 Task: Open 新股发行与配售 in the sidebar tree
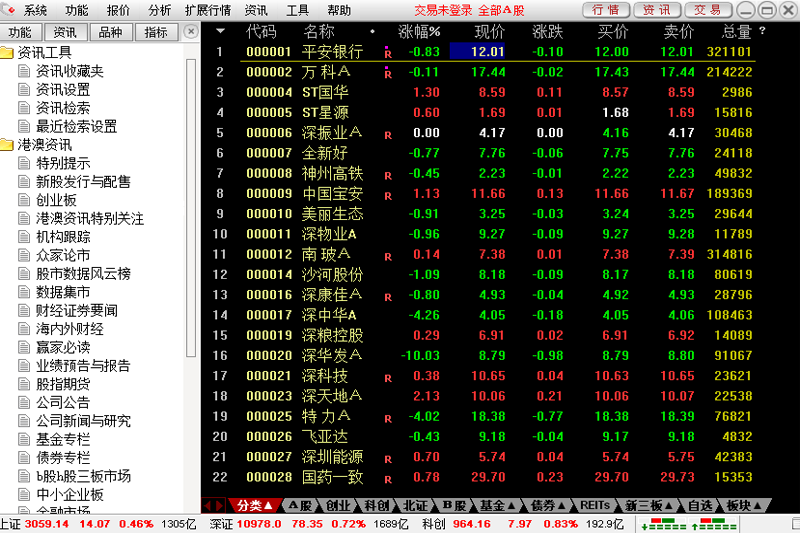(83, 182)
